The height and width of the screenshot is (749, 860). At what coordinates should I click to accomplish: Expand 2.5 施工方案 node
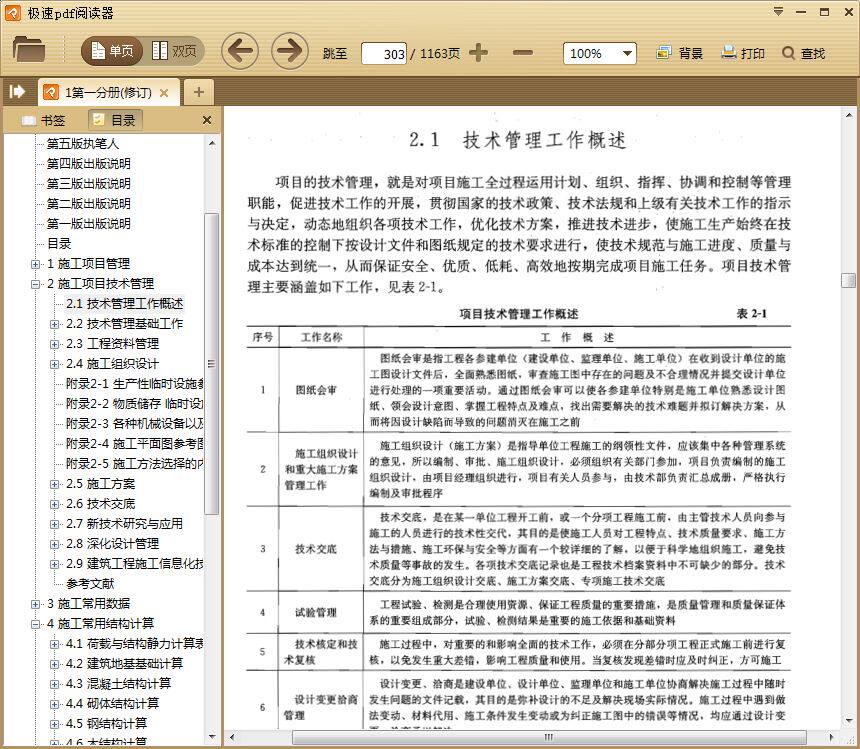(54, 484)
